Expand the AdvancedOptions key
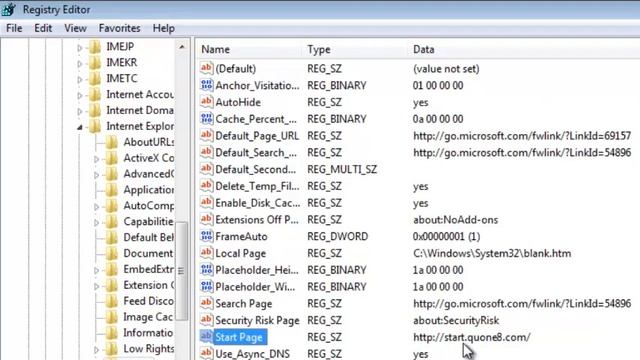 (x=96, y=175)
